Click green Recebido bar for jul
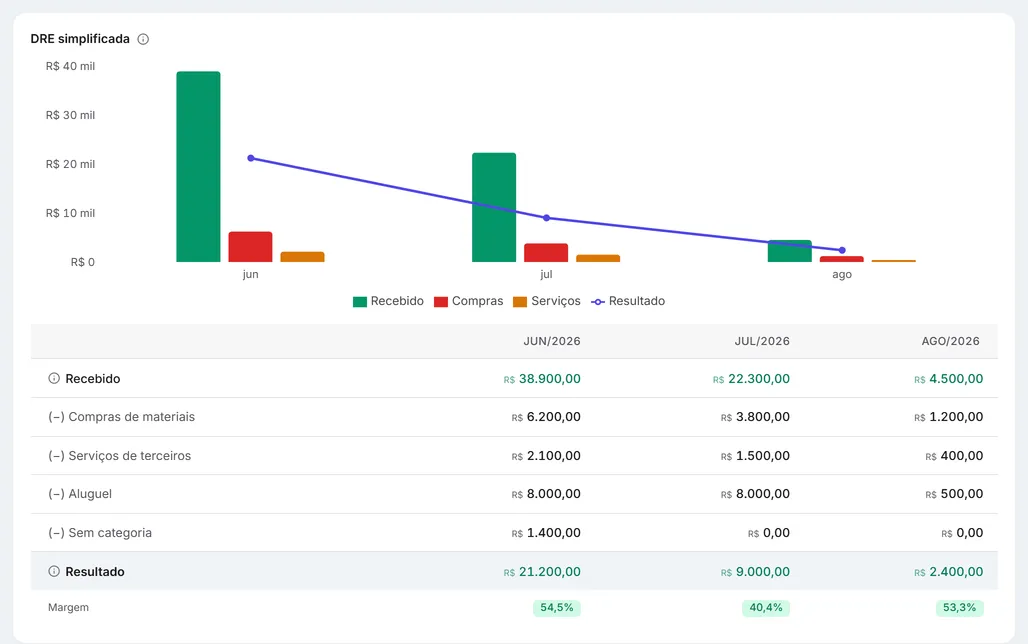The image size is (1028, 644). pyautogui.click(x=494, y=207)
